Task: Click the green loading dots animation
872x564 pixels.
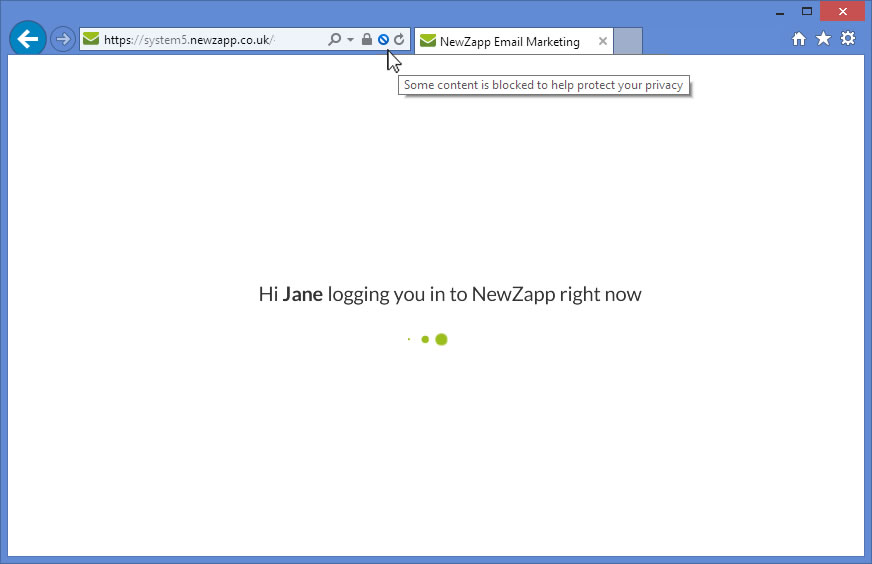Action: 427,339
